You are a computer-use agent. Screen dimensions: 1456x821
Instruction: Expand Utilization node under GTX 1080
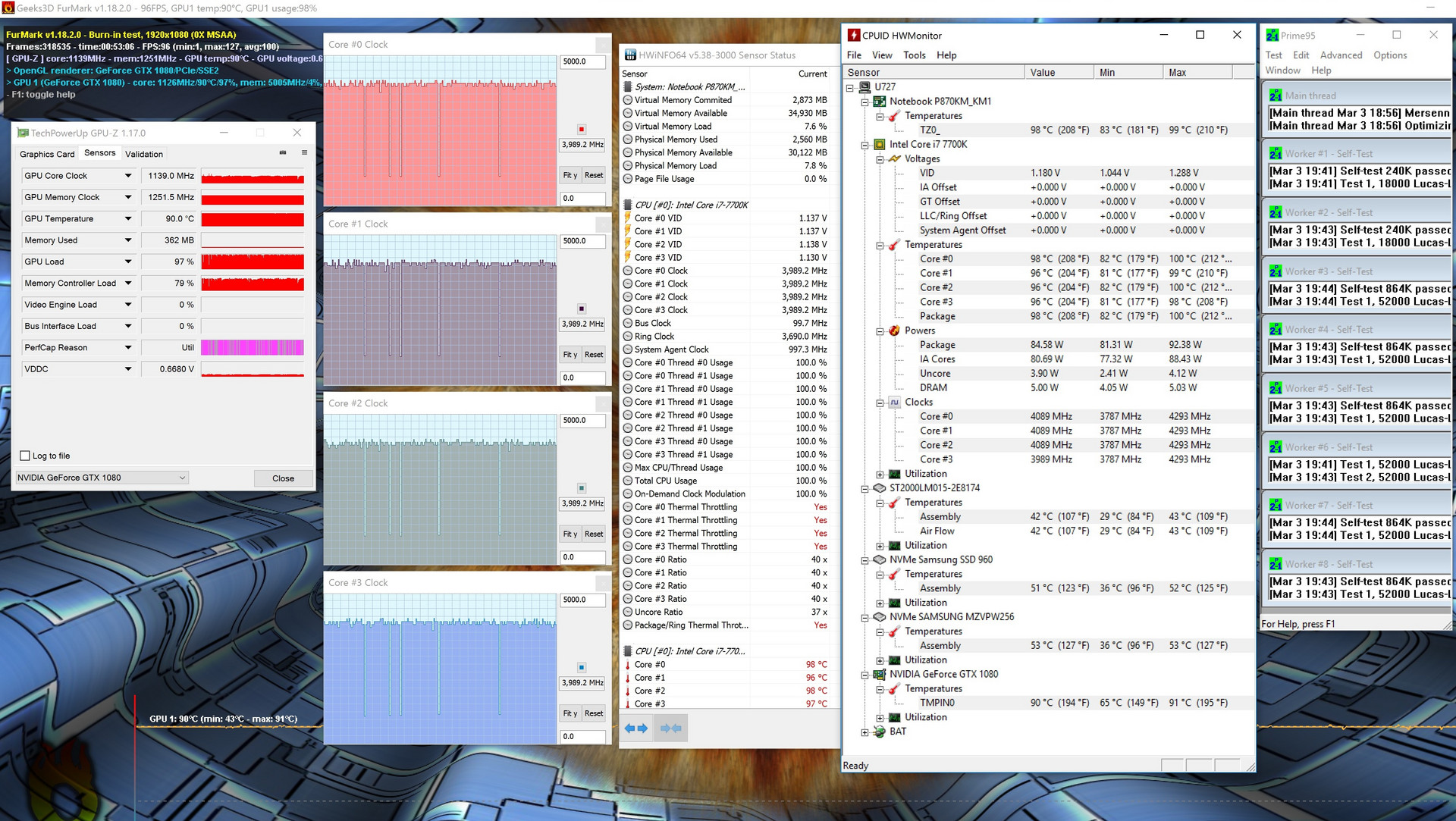(x=880, y=718)
